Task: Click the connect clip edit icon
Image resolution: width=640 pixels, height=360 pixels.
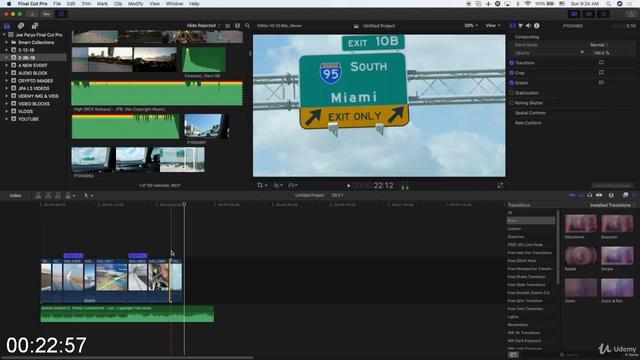Action: click(x=38, y=196)
